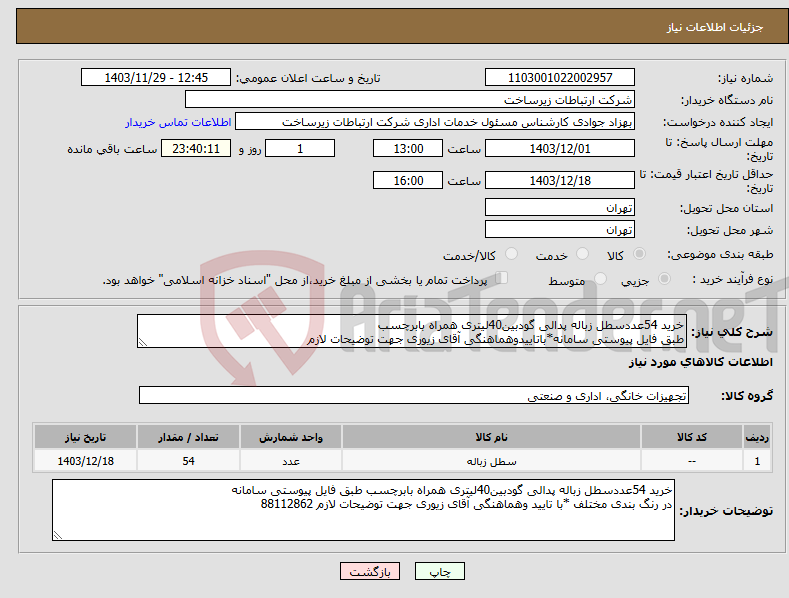
Task: Click the توضیحات خریدار notes textarea
Action: tap(363, 510)
